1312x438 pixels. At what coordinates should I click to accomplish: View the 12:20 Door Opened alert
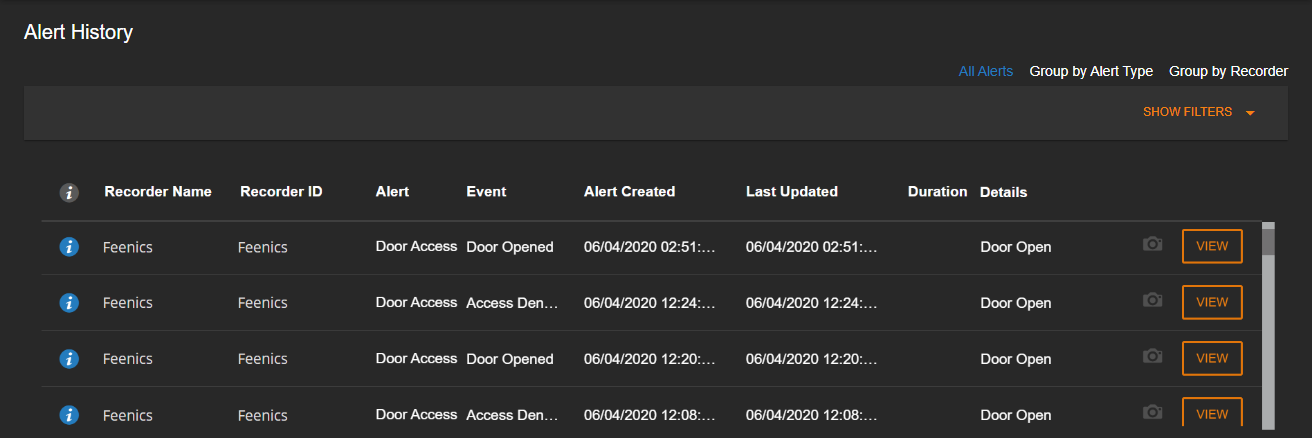[1212, 358]
